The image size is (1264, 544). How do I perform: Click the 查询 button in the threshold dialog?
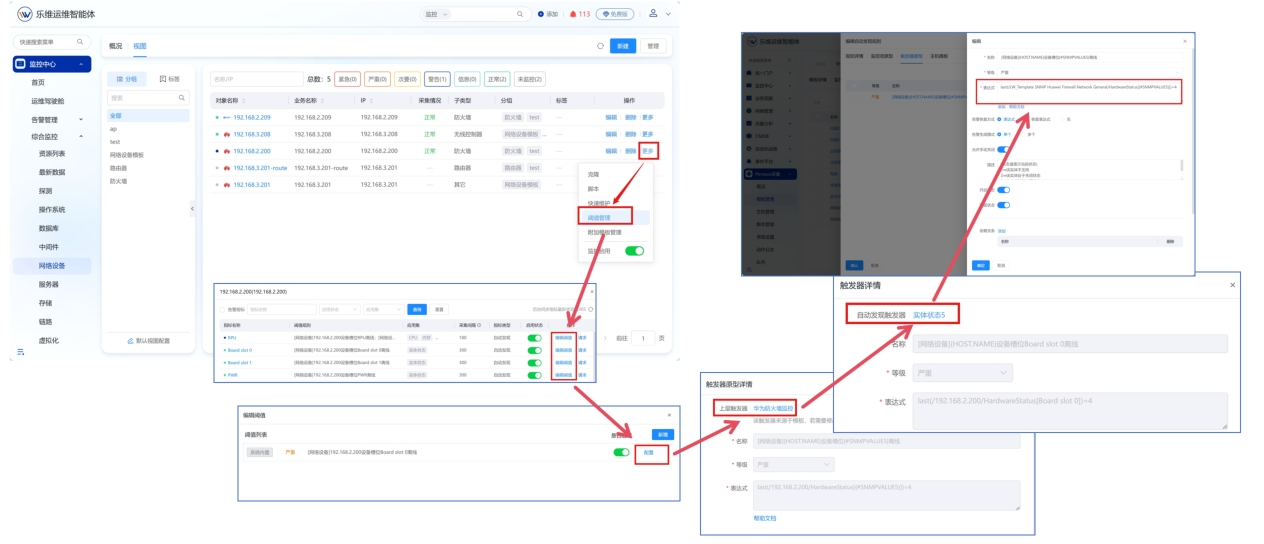[x=417, y=309]
